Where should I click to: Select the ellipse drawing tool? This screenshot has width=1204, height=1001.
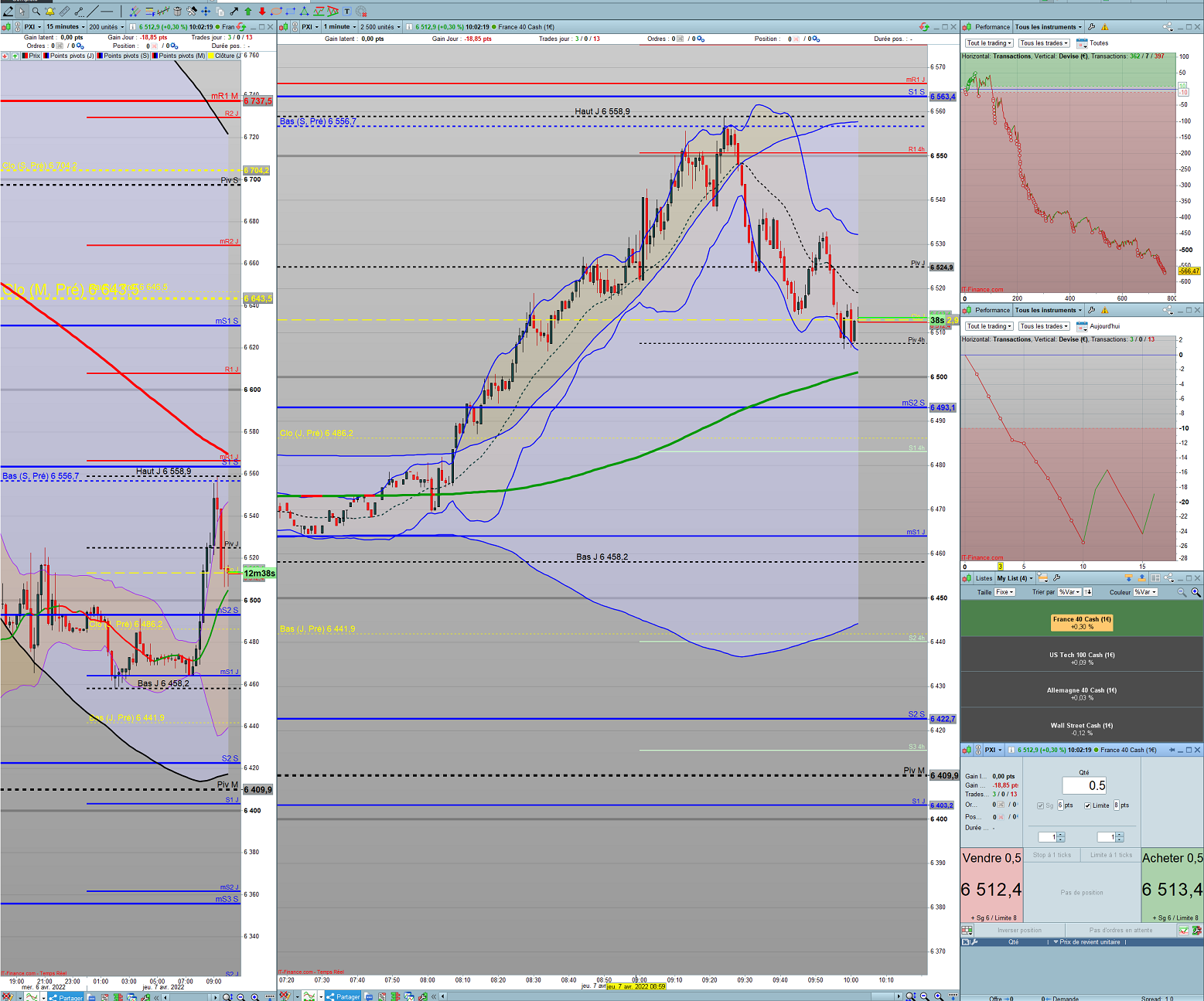tap(276, 12)
